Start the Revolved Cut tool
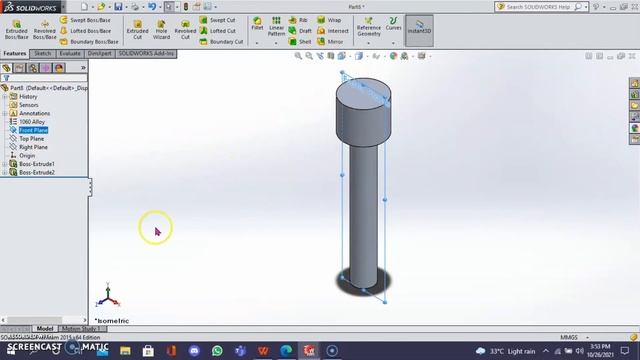The width and height of the screenshot is (640, 360). 185,29
